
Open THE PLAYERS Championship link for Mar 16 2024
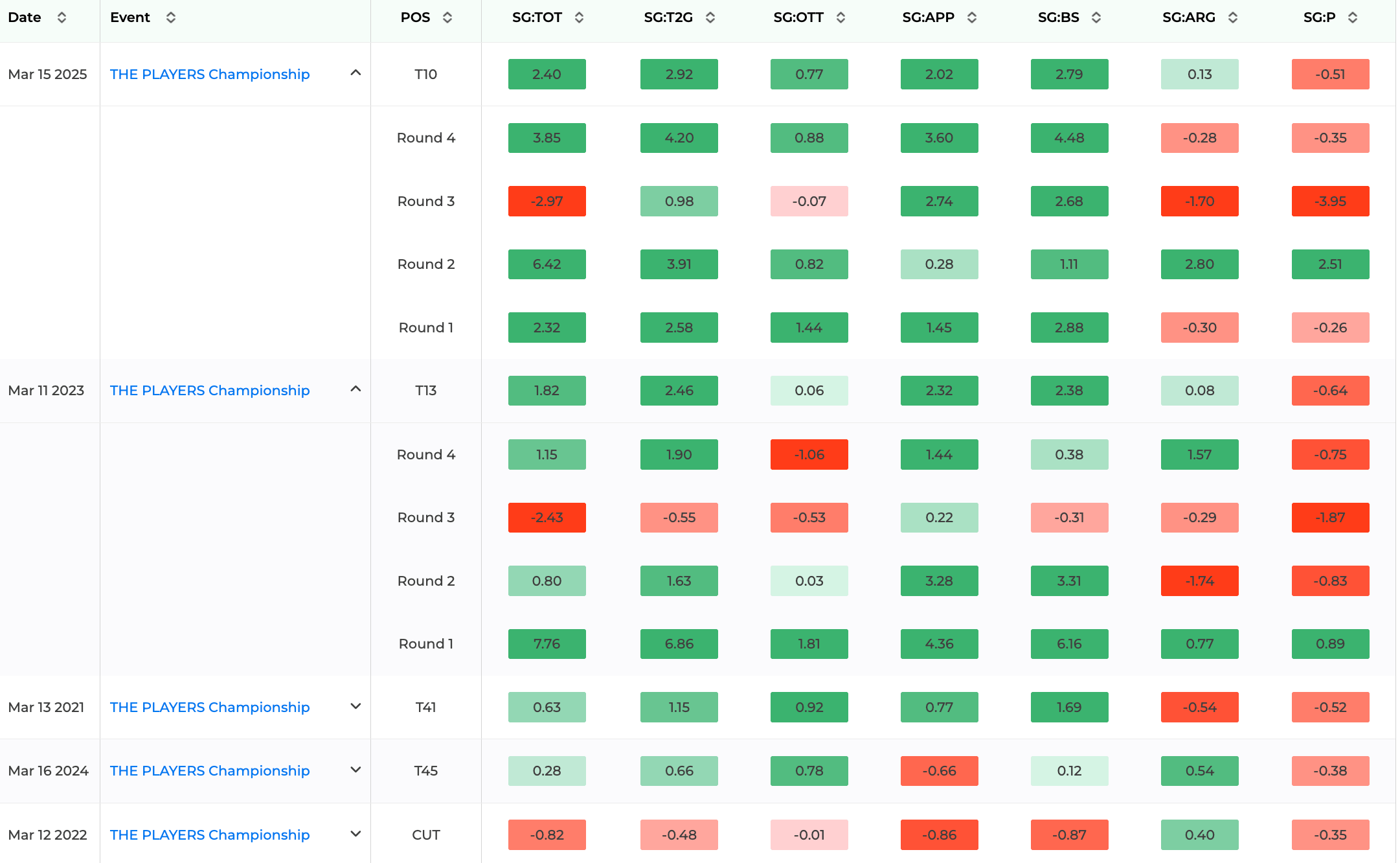[210, 770]
